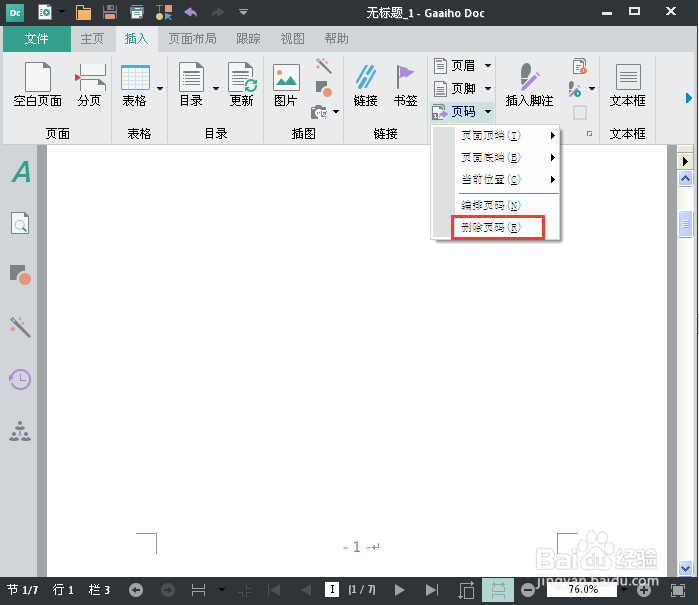
Task: Collapse the page number (页码) dropdown
Action: [x=488, y=111]
